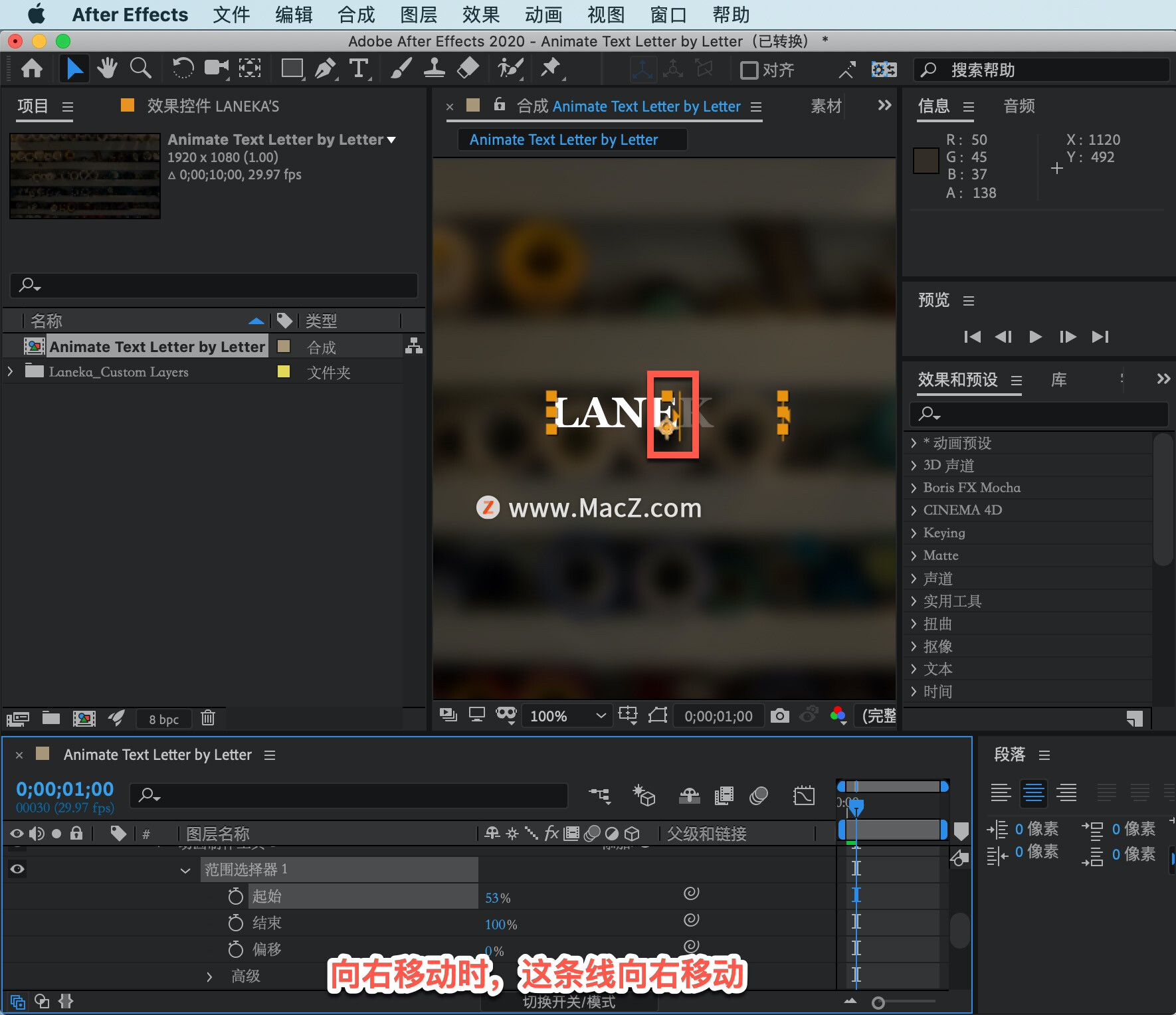1176x1015 pixels.
Task: Toggle the Hide Shy Layers icon in timeline
Action: 689,795
